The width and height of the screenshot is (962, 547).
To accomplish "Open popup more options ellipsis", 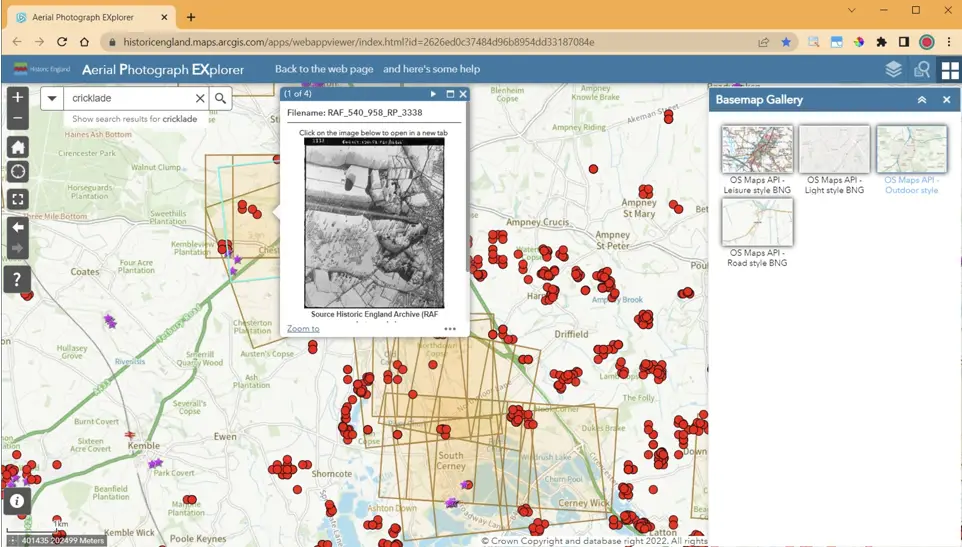I will (450, 329).
